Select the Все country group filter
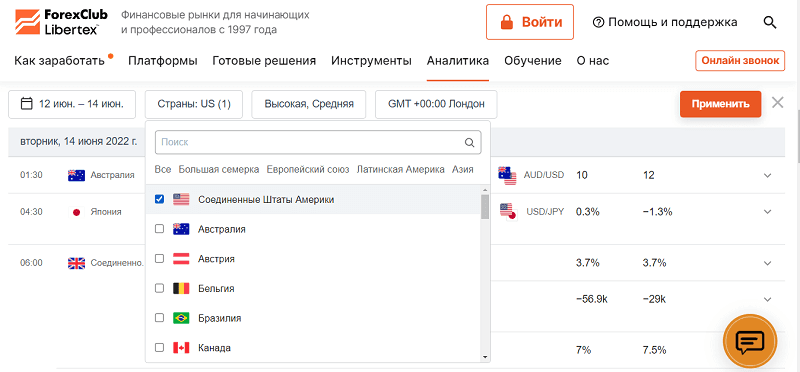The width and height of the screenshot is (800, 372). [163, 169]
